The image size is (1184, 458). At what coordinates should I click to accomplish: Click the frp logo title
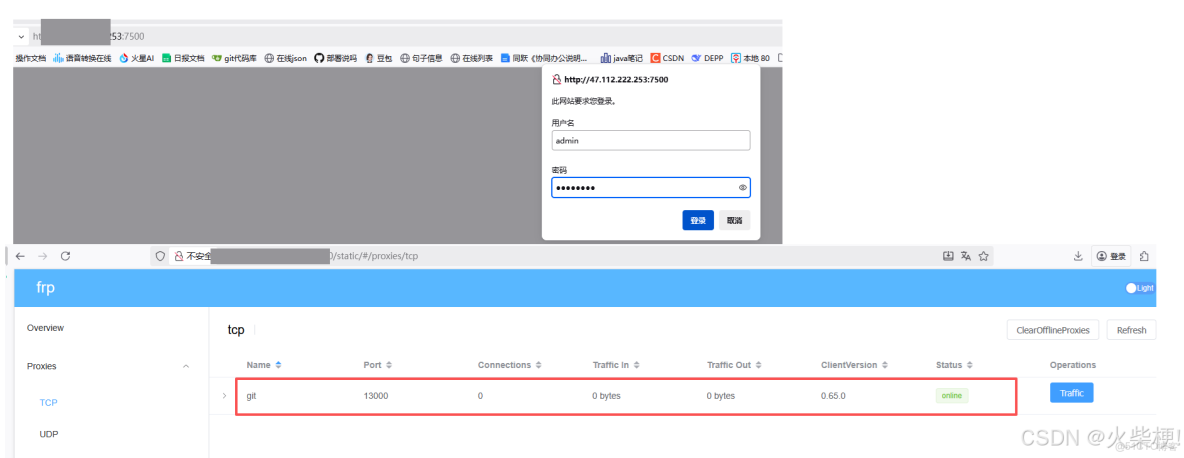pos(46,287)
